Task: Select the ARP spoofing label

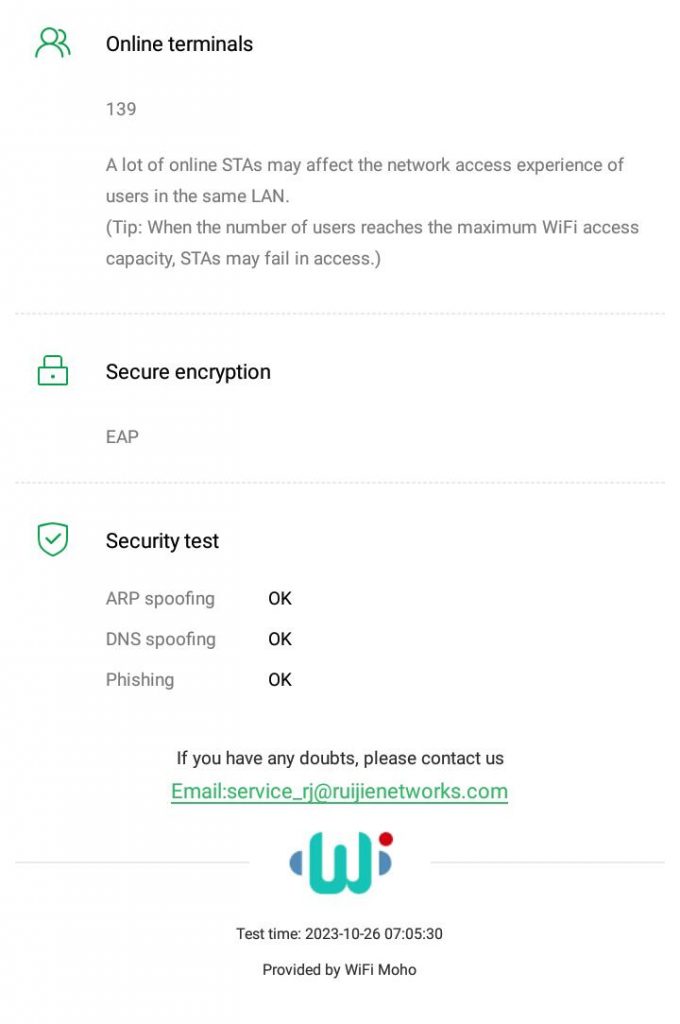Action: (160, 599)
